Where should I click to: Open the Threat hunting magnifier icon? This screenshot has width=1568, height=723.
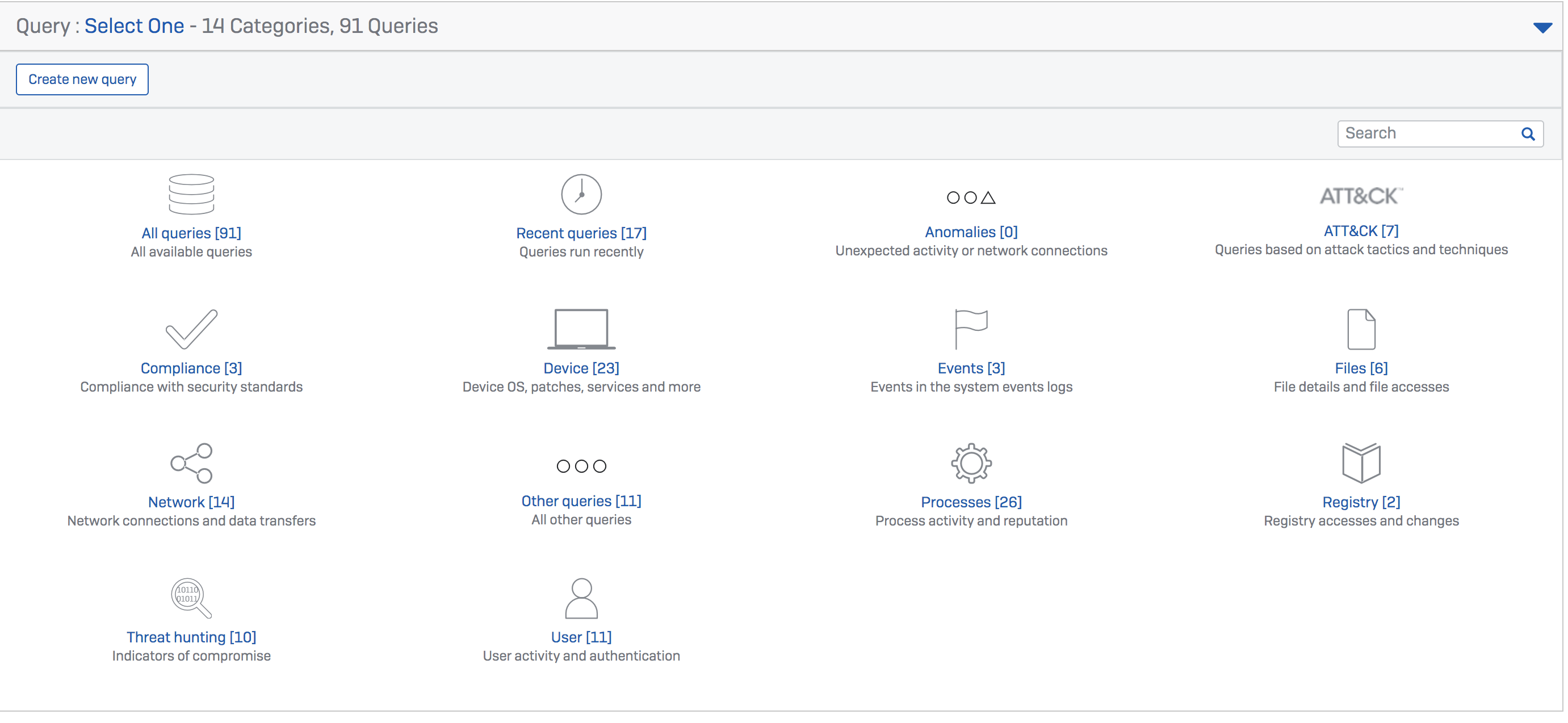[191, 598]
